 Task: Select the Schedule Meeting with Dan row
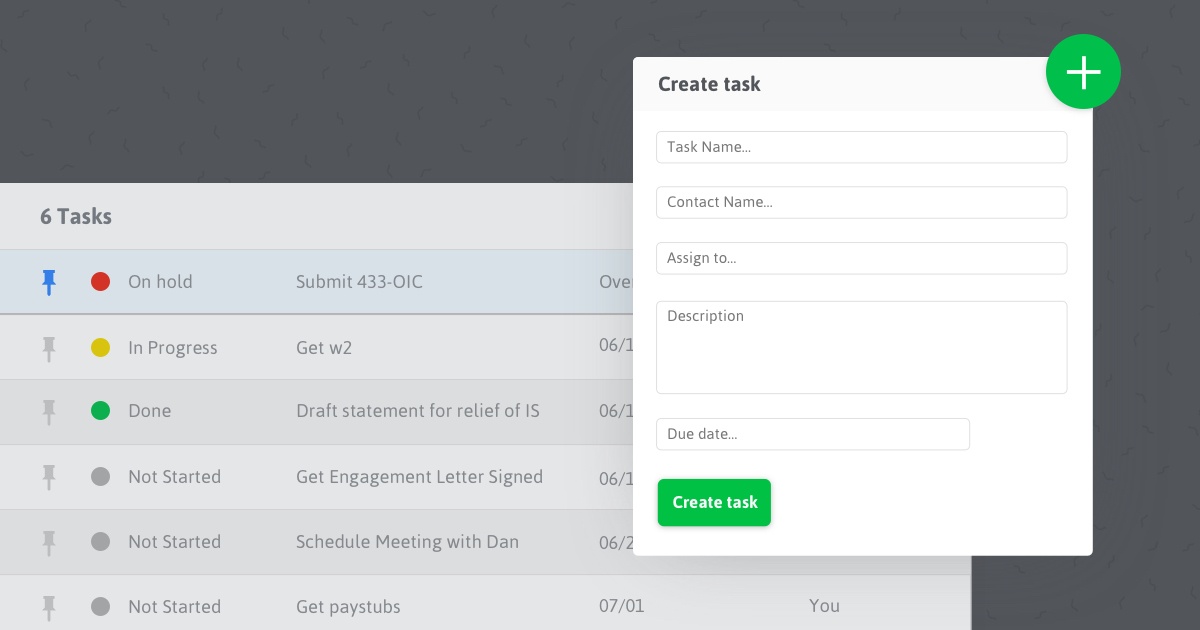point(407,542)
